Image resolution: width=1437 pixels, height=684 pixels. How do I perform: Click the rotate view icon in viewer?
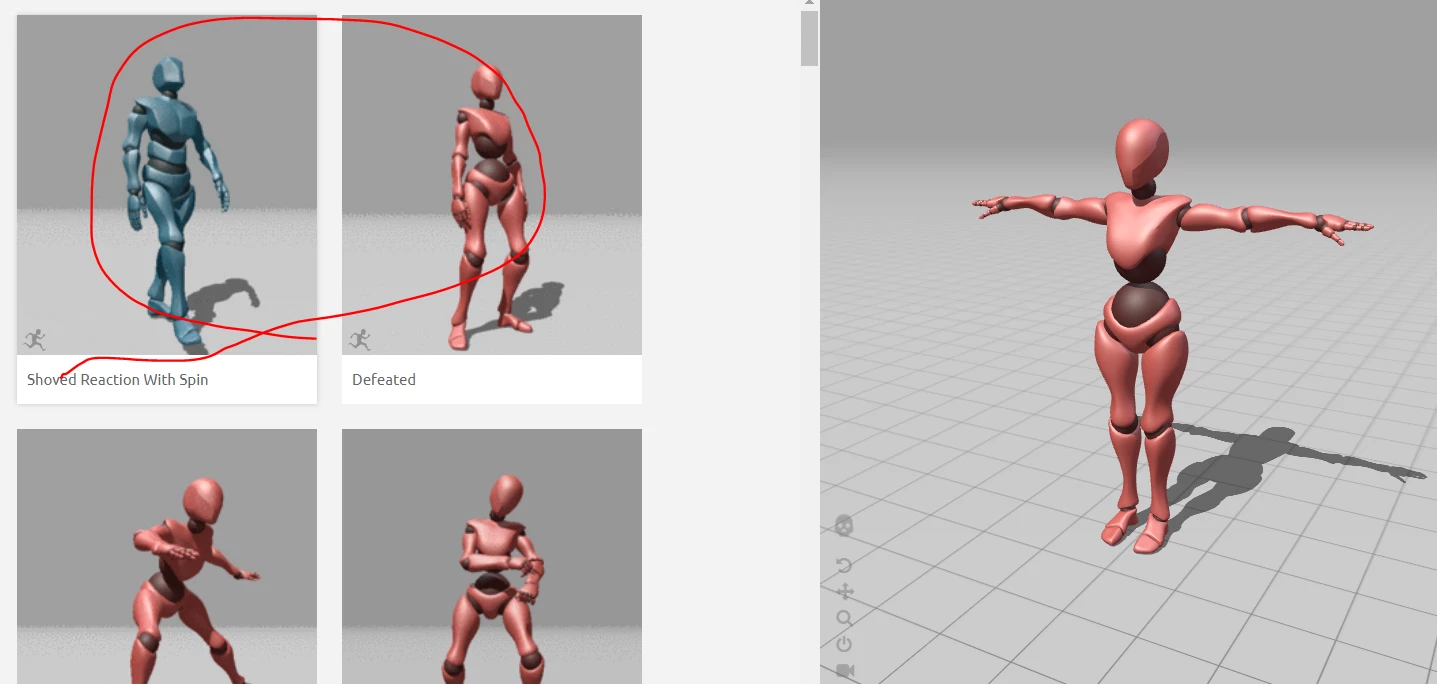844,566
